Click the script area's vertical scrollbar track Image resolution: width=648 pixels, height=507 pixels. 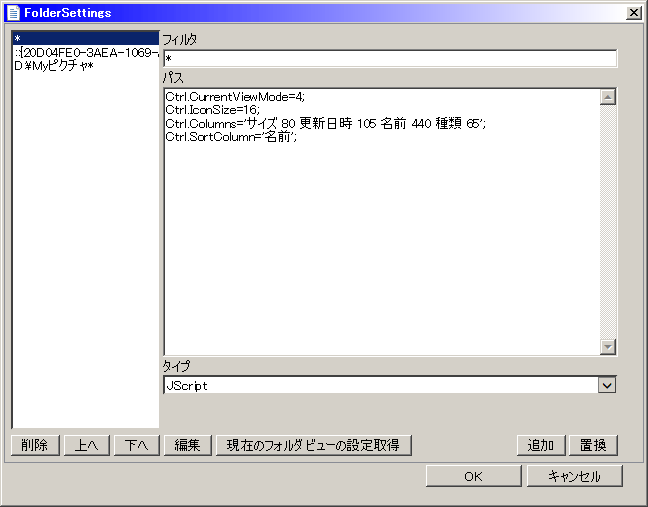click(607, 220)
